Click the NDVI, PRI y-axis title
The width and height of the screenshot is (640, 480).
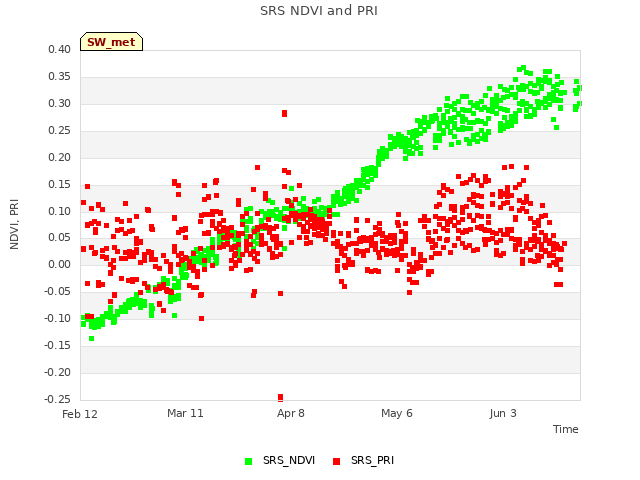pyautogui.click(x=14, y=224)
